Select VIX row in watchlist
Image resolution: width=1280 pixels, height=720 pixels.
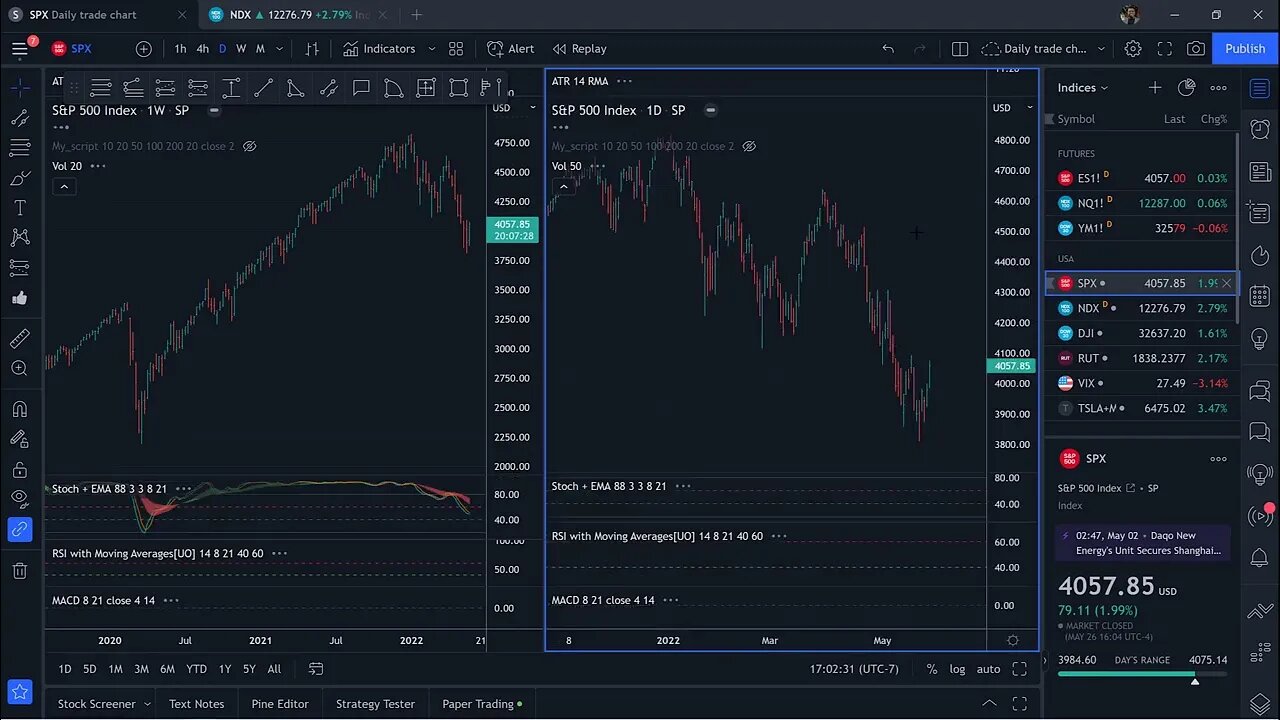click(x=1142, y=383)
